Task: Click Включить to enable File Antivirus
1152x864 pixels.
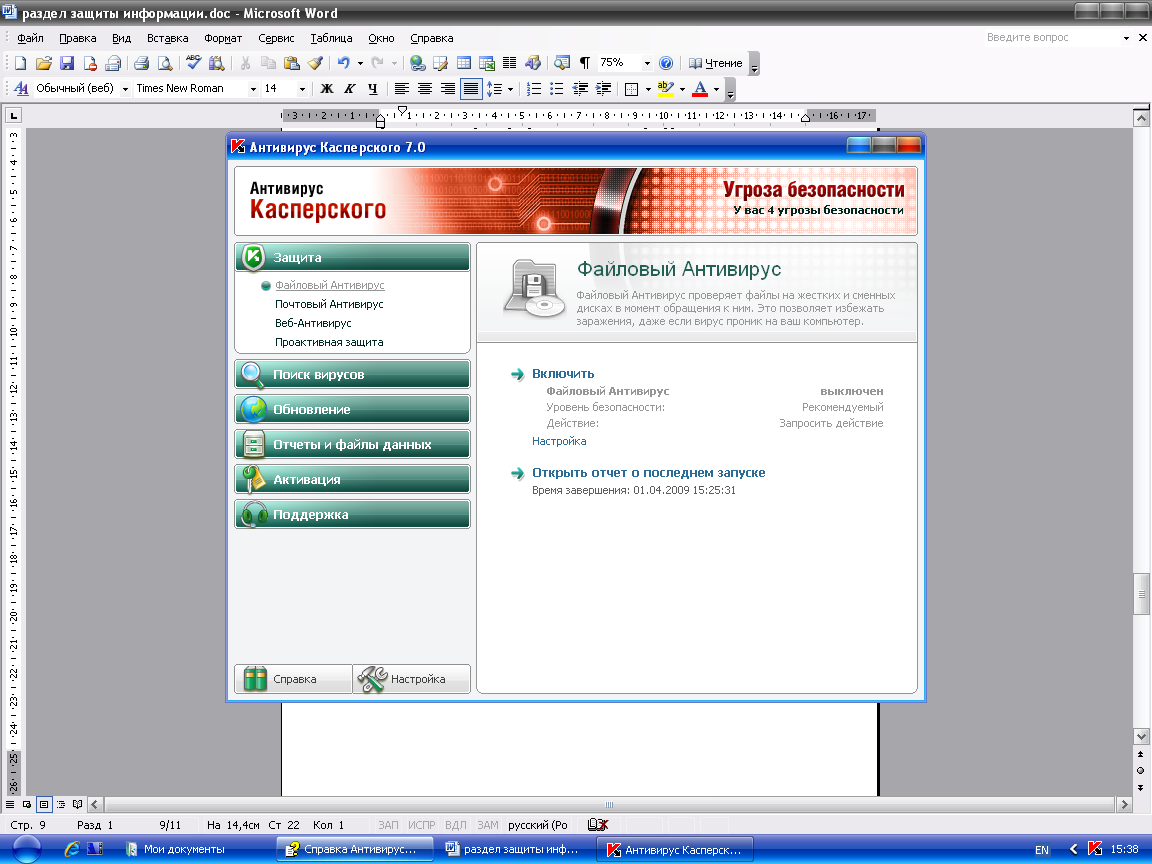Action: pyautogui.click(x=563, y=374)
